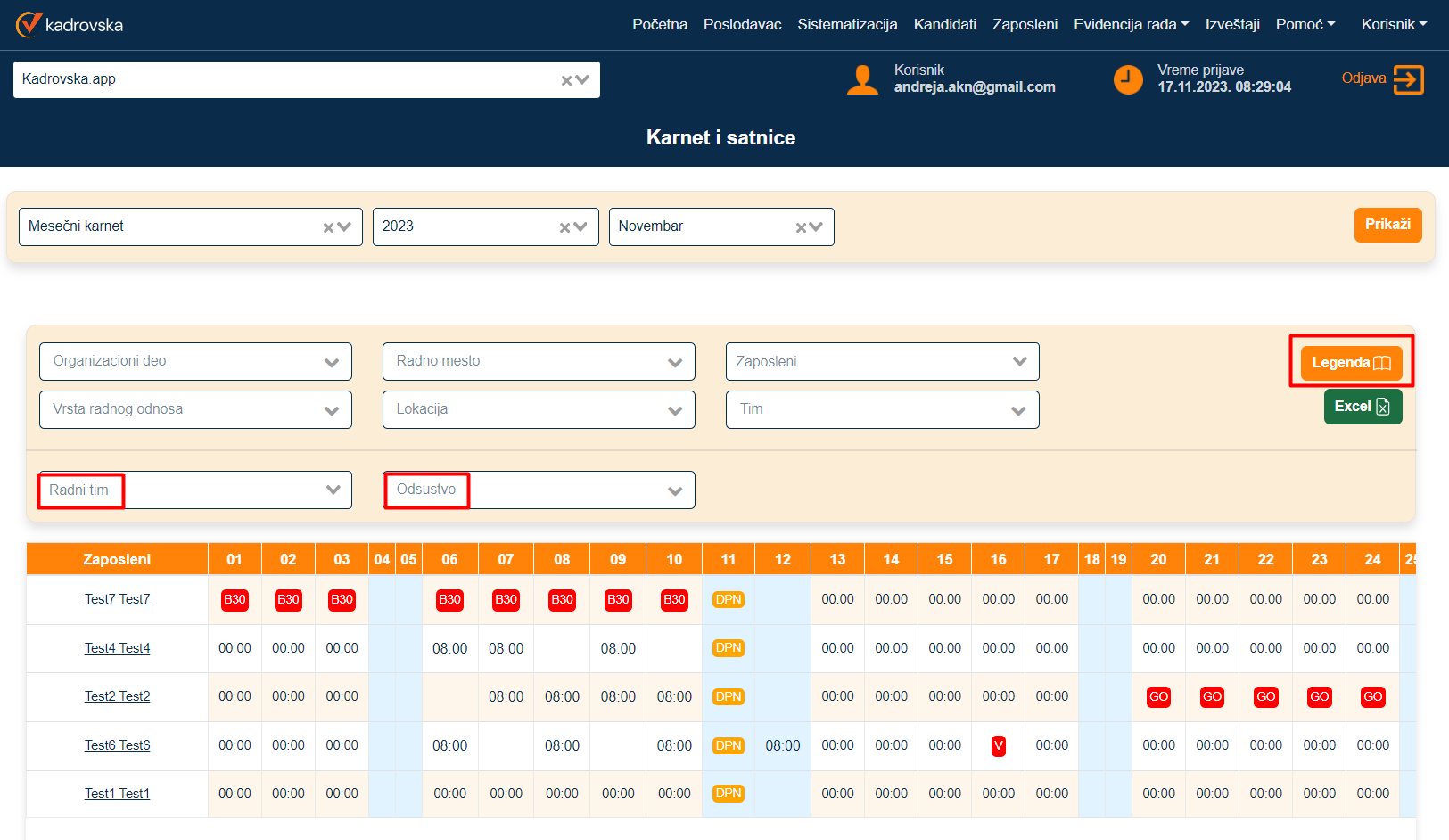Click Test7's B30 badge on day 01
Image resolution: width=1449 pixels, height=840 pixels.
[235, 600]
